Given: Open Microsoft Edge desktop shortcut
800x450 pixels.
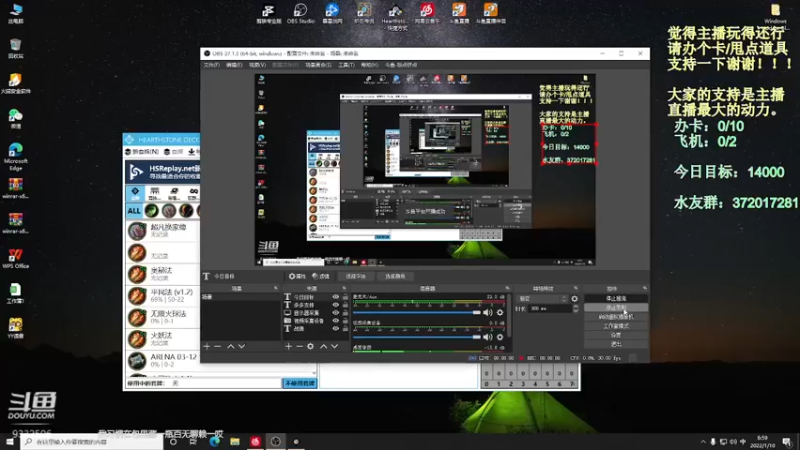Looking at the screenshot, I should point(15,157).
